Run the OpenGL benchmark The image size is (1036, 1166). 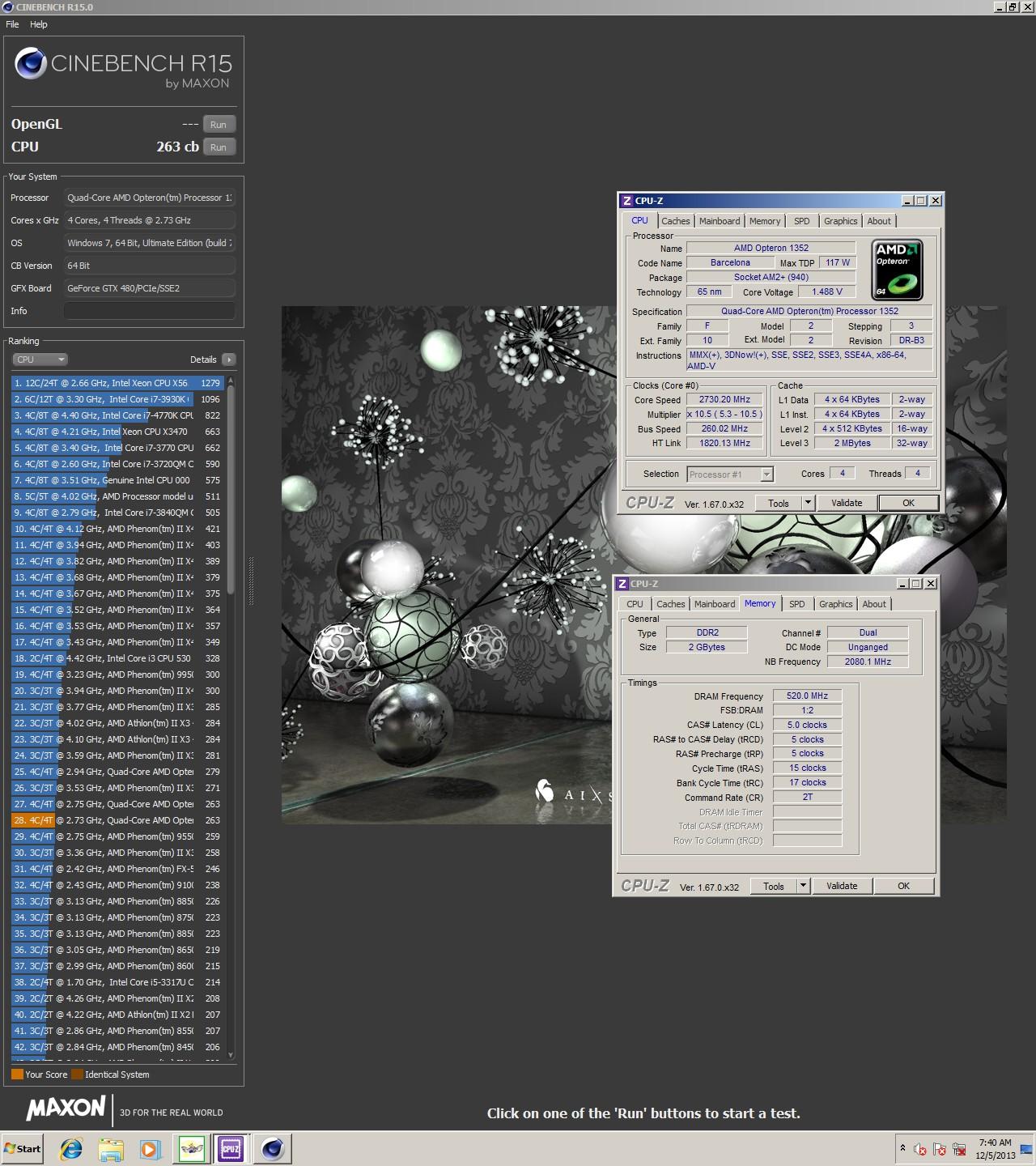point(219,125)
